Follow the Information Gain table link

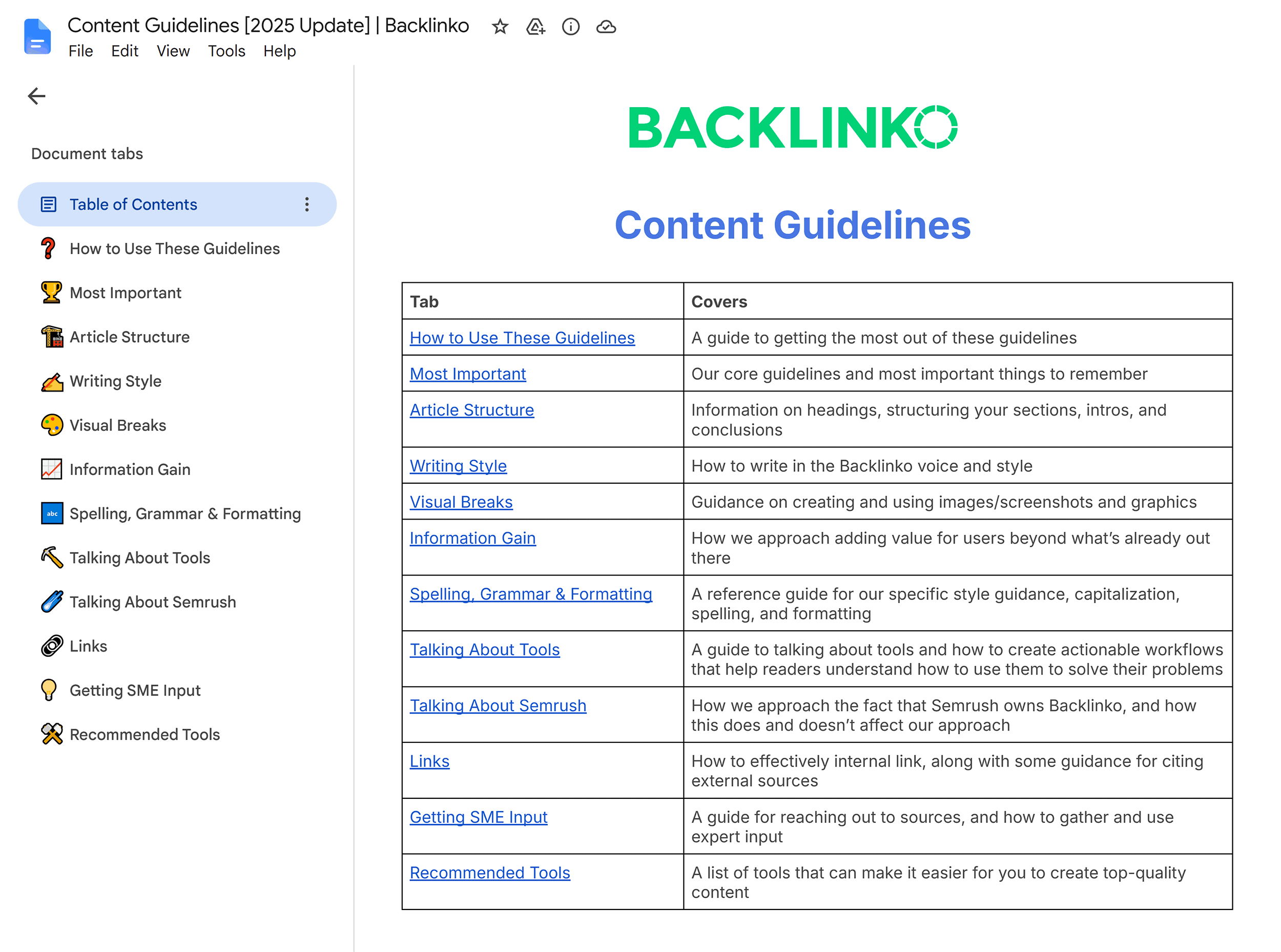pos(472,537)
